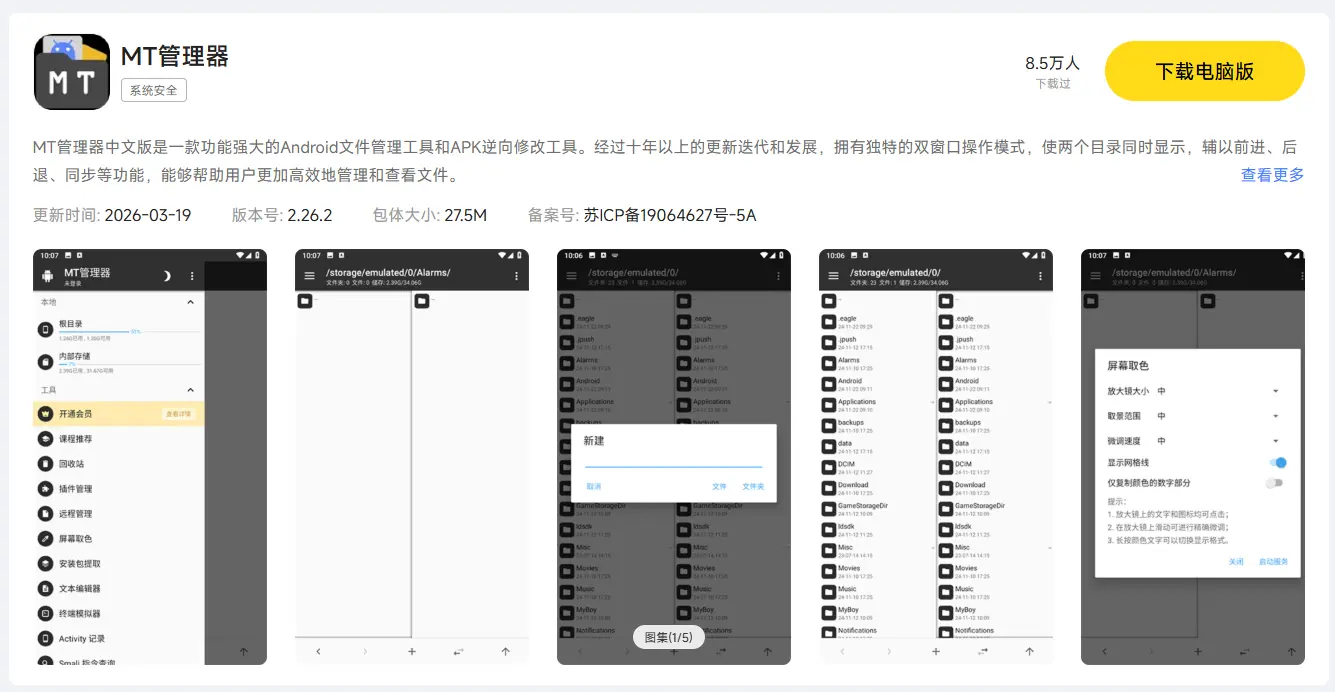This screenshot has height=692, width=1335.
Task: Click the name input field in 新建 dialog
Action: [673, 461]
